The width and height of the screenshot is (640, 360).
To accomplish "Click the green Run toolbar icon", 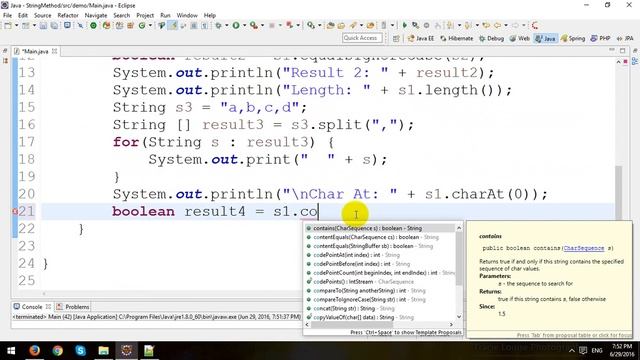I will coord(236,25).
